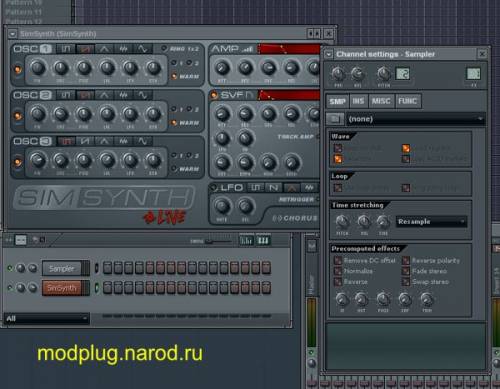Select sine waveform for OSC 2
Image resolution: width=500 pixels, height=389 pixels.
(143, 95)
